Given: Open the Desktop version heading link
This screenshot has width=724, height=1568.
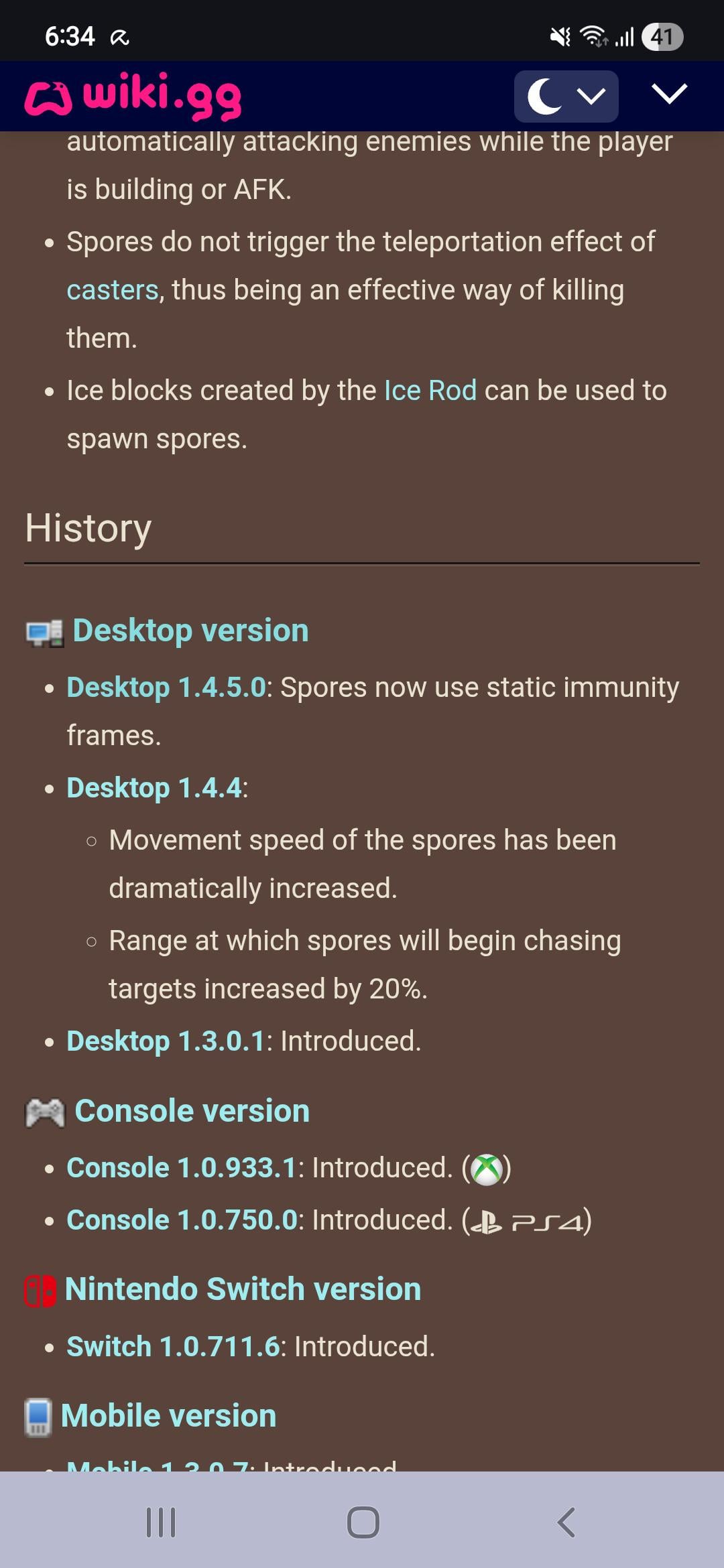Looking at the screenshot, I should [190, 631].
